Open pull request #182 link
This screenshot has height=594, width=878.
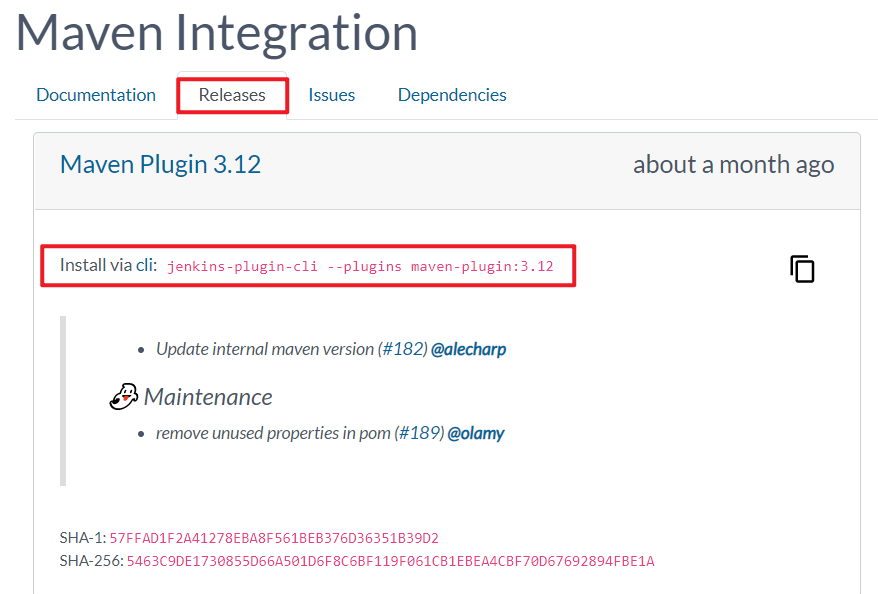(402, 349)
